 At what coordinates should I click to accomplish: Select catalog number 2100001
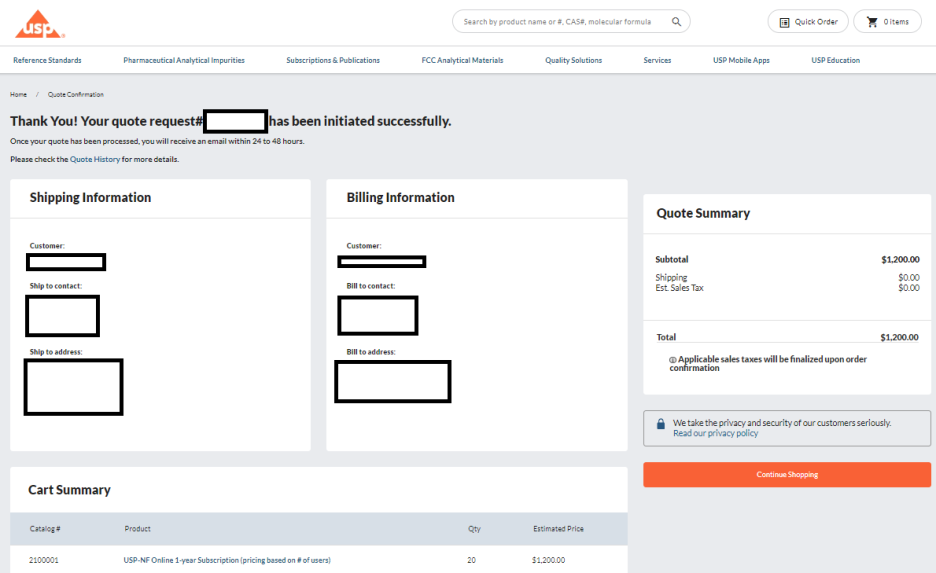pos(44,560)
